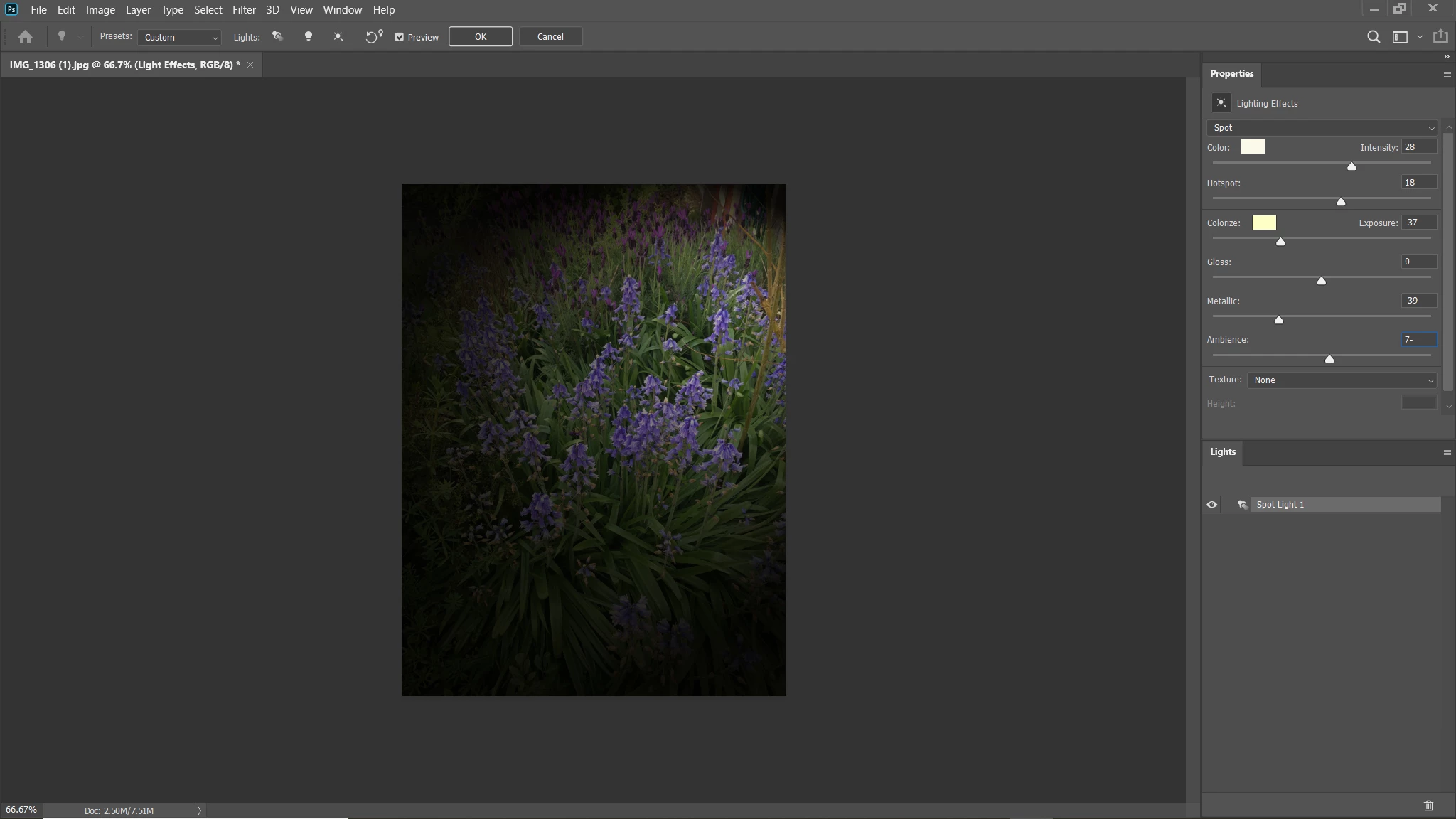Switch to the Lights panel tab

1223,452
